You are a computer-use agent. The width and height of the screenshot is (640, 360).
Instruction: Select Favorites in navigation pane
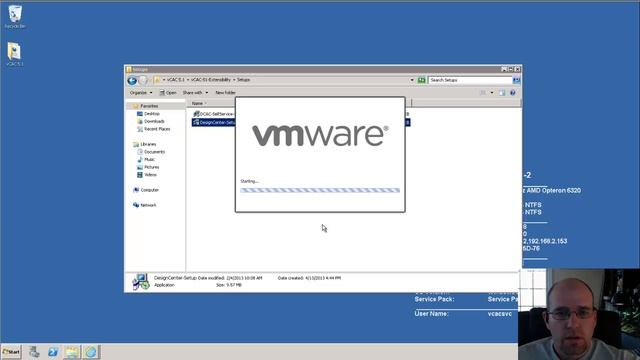[149, 106]
